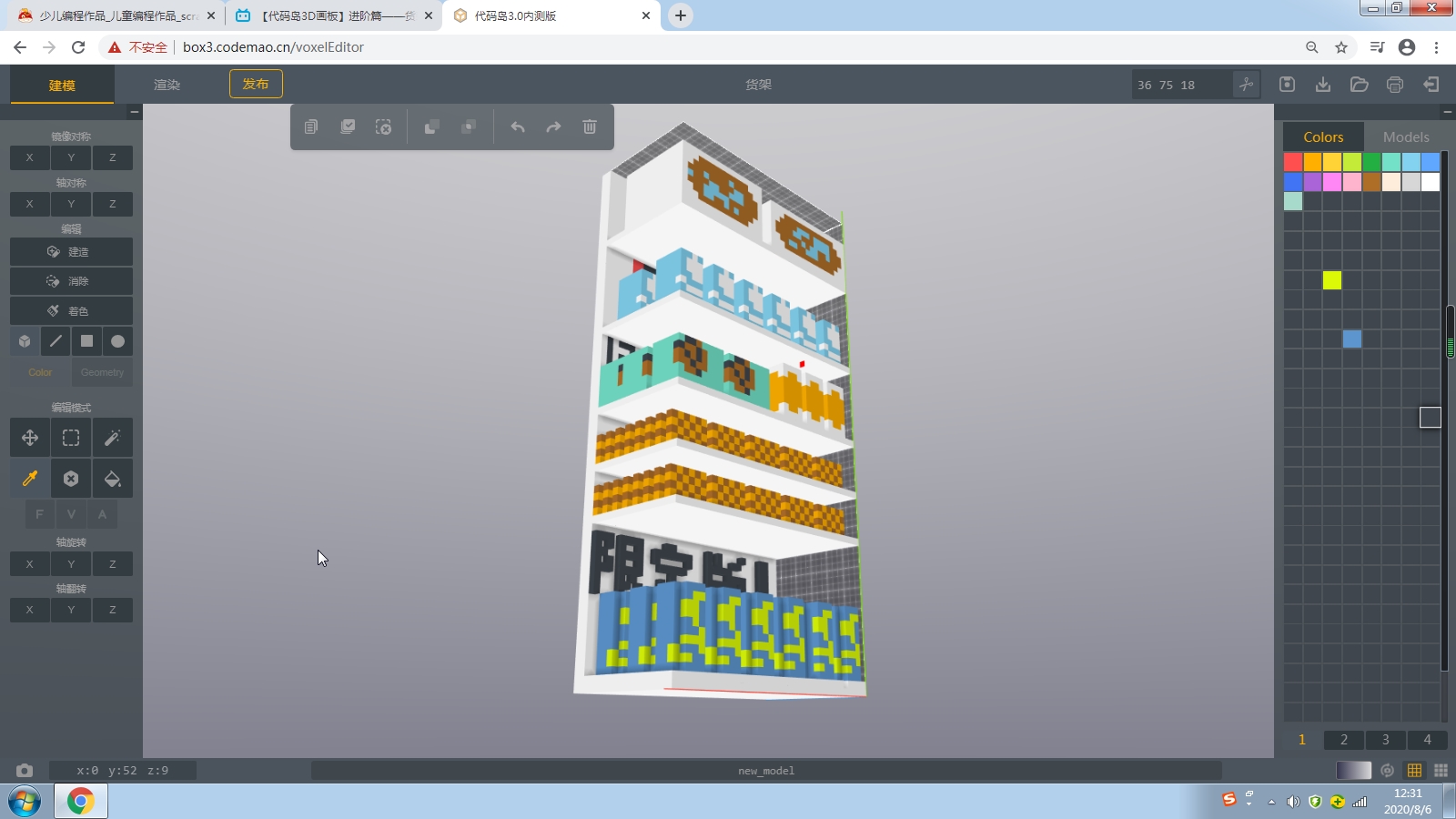
Task: Click the model size input field
Action: point(1181,85)
